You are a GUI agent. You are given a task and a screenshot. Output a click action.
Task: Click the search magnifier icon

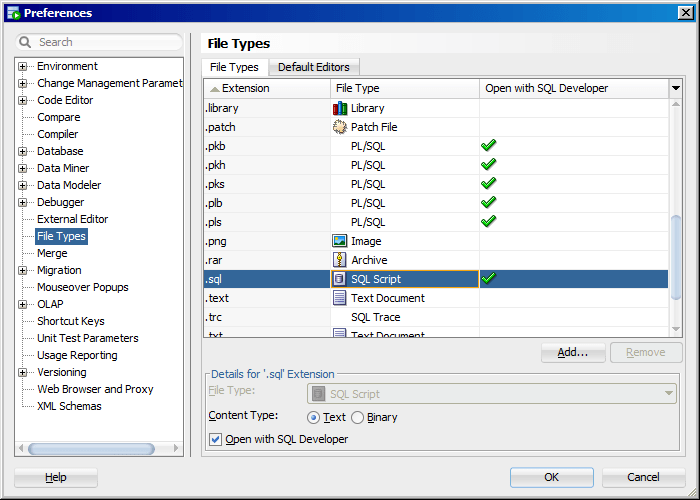[25, 42]
